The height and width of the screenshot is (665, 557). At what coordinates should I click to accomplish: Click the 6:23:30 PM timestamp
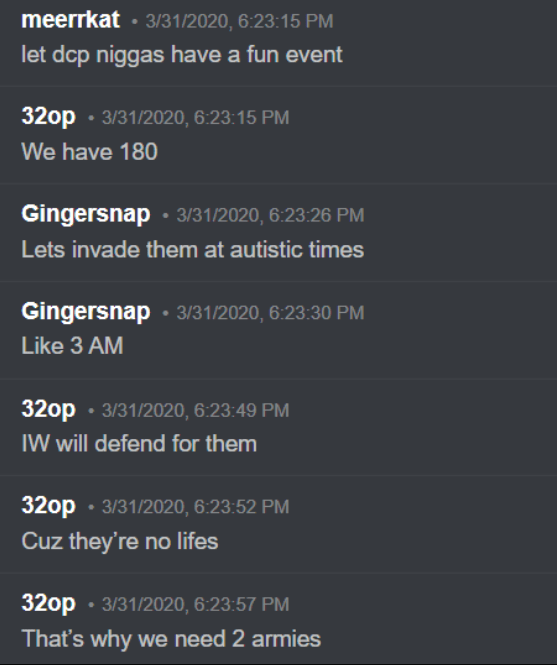point(270,313)
